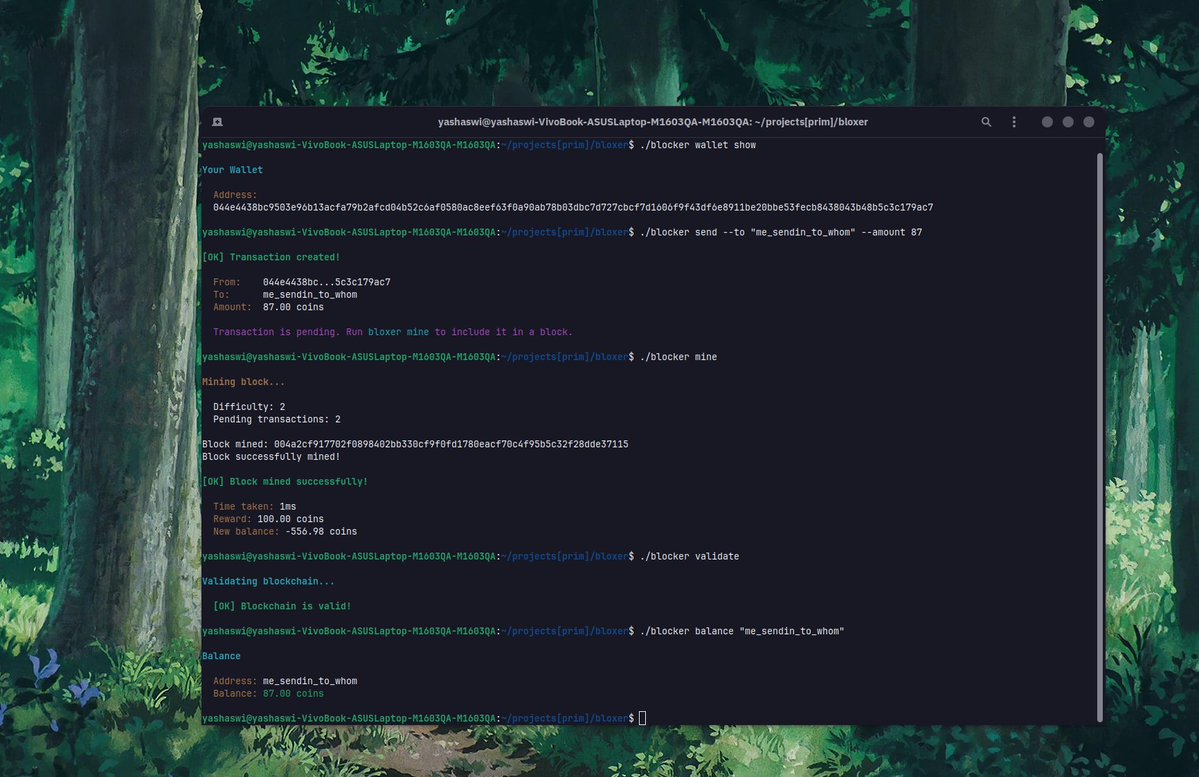Click the './blocker wallet show' command text
1199x777 pixels.
coord(700,144)
